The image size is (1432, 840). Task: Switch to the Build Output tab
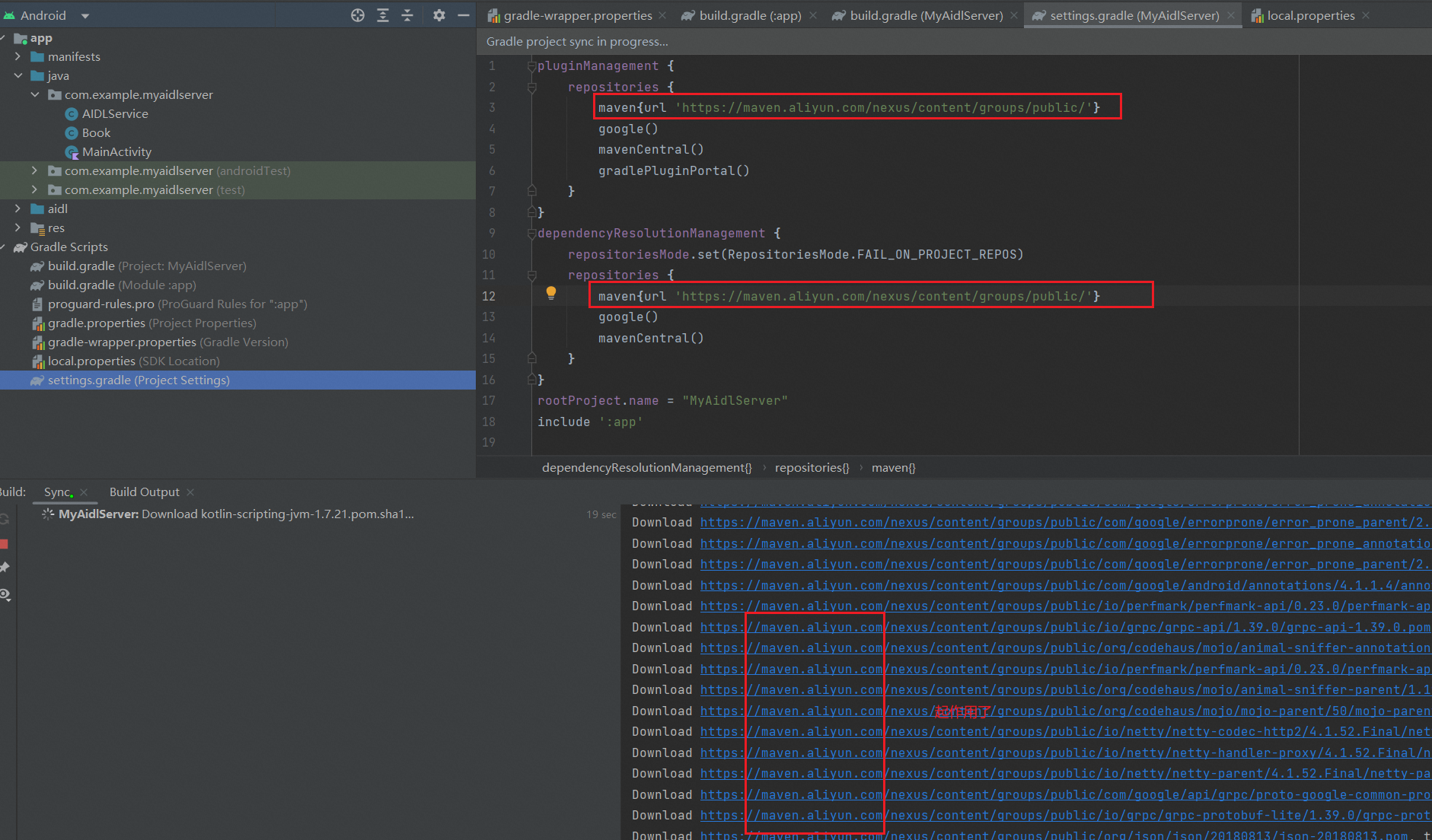coord(144,492)
